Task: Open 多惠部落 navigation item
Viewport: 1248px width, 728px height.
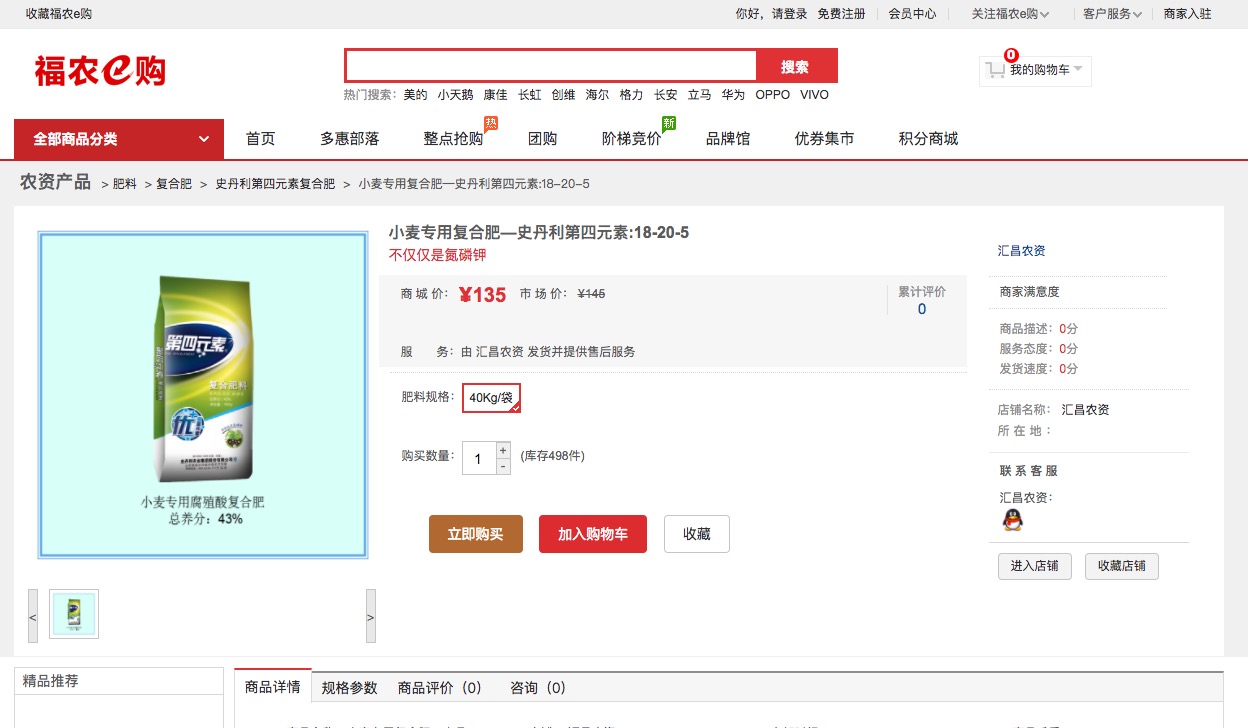Action: 349,139
